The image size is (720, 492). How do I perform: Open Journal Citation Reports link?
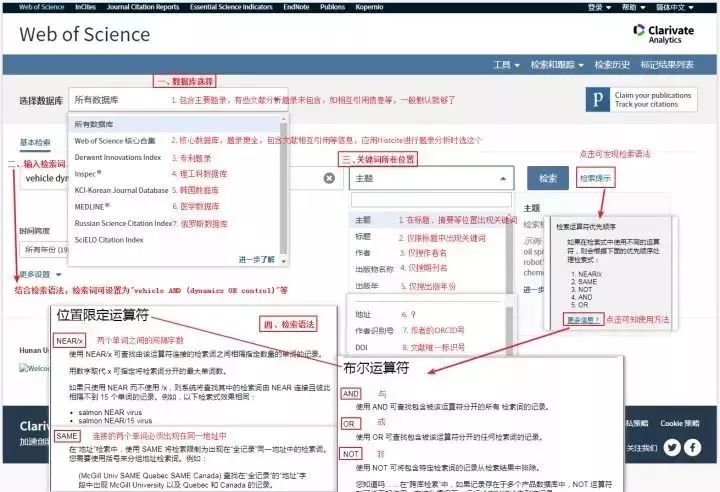coord(143,7)
